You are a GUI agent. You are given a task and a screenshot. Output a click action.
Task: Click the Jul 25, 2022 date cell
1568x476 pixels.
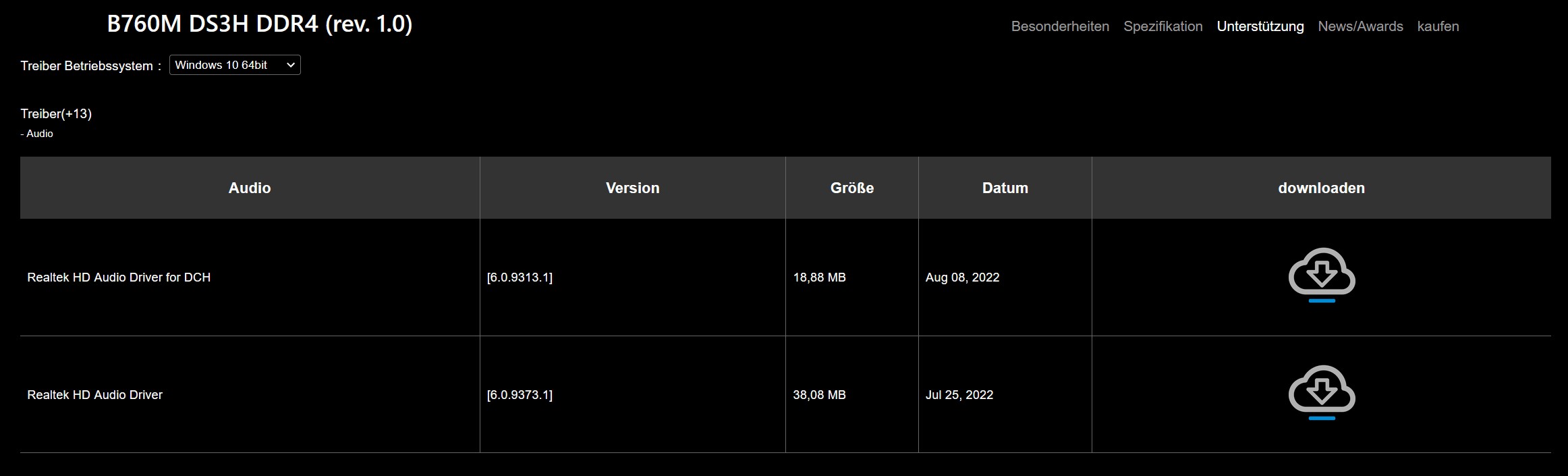pyautogui.click(x=959, y=395)
